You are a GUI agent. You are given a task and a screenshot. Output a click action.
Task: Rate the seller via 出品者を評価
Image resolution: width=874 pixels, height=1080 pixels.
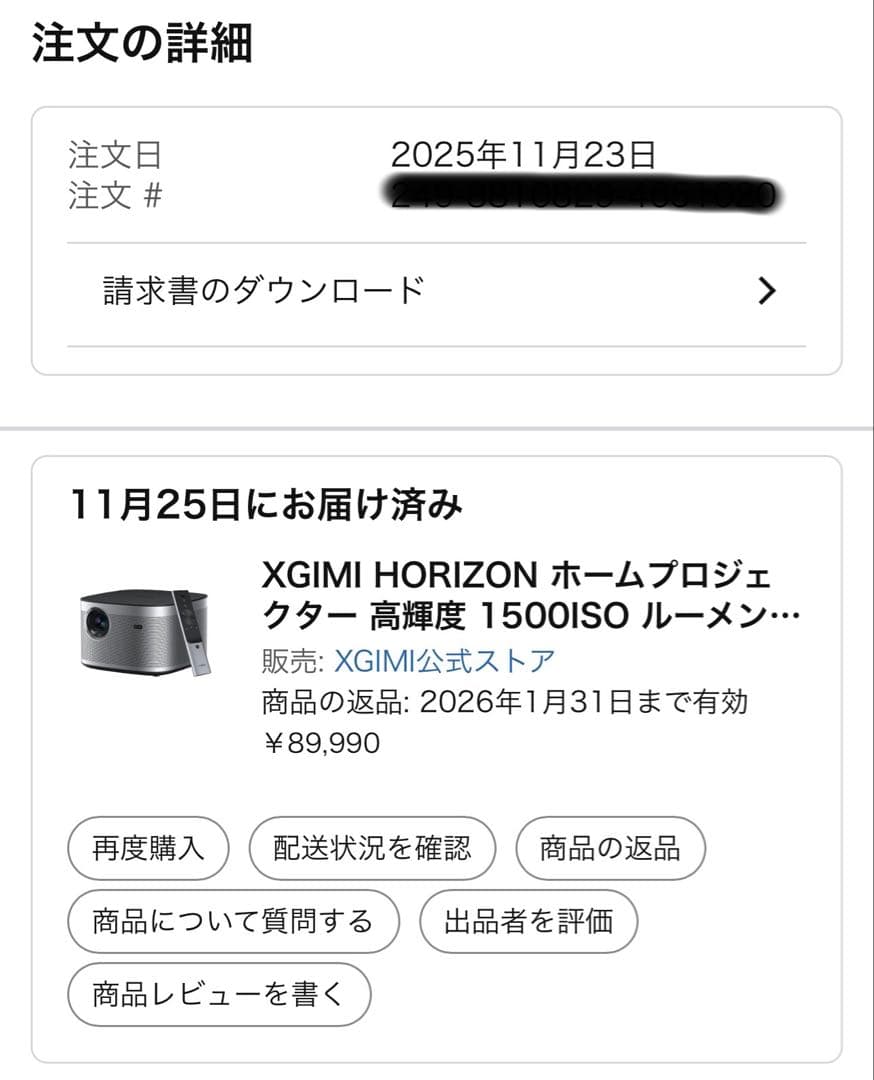(x=528, y=920)
